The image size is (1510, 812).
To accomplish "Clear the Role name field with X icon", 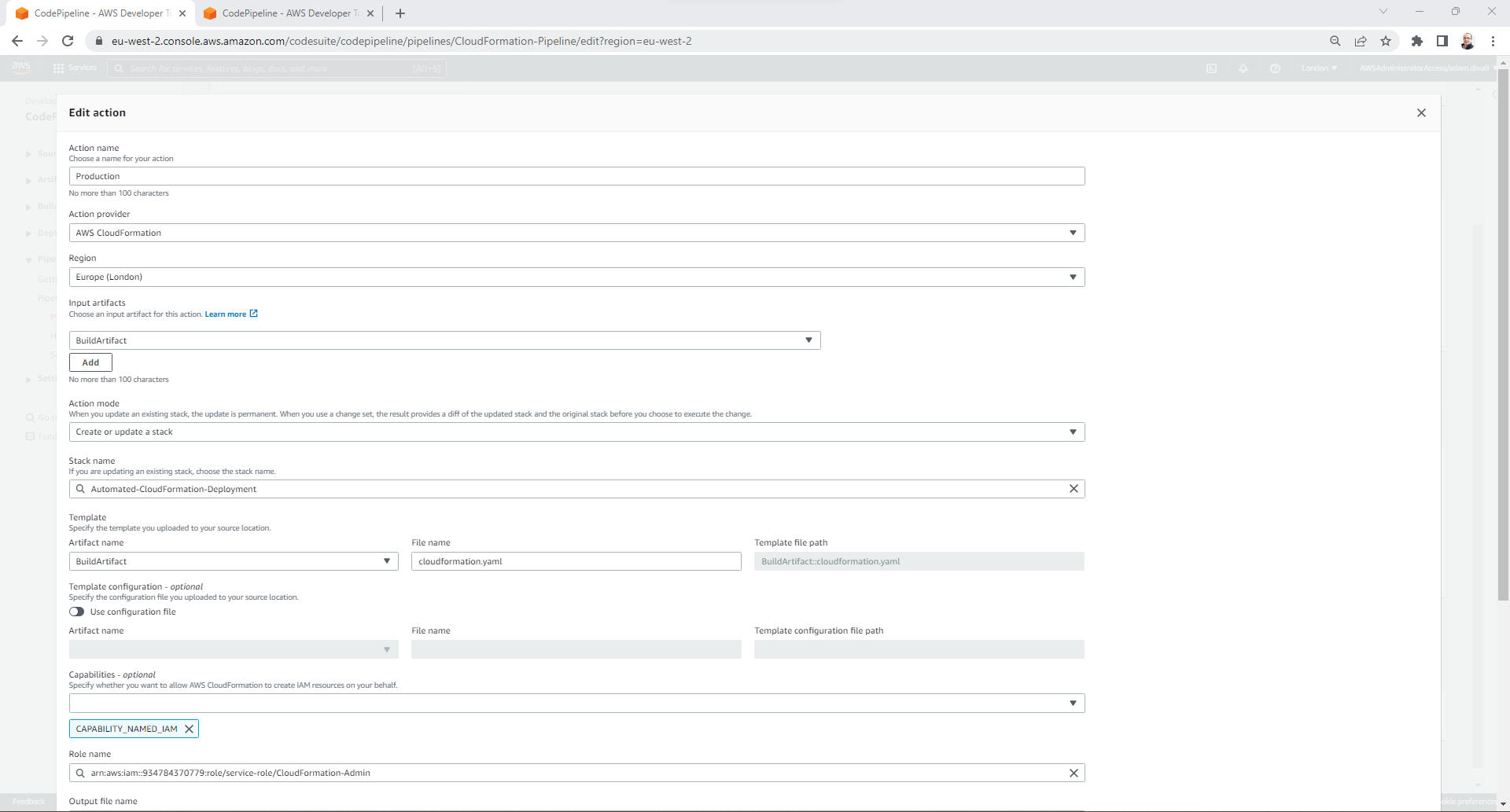I will 1074,773.
